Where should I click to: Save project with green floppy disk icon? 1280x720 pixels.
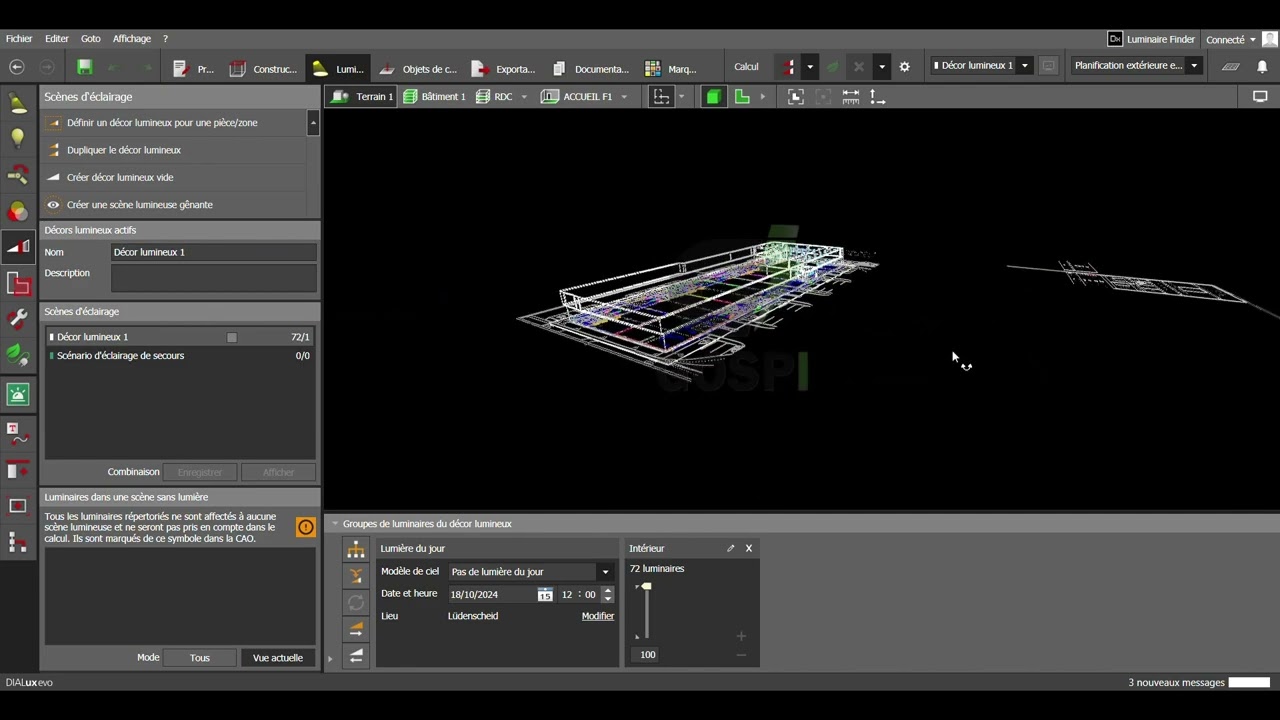pos(85,67)
